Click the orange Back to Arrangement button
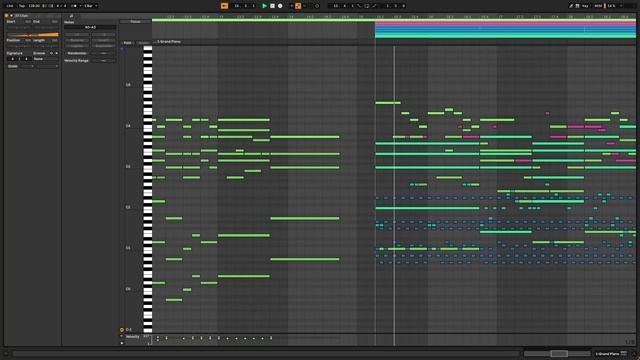640x360 pixels. 224,6
